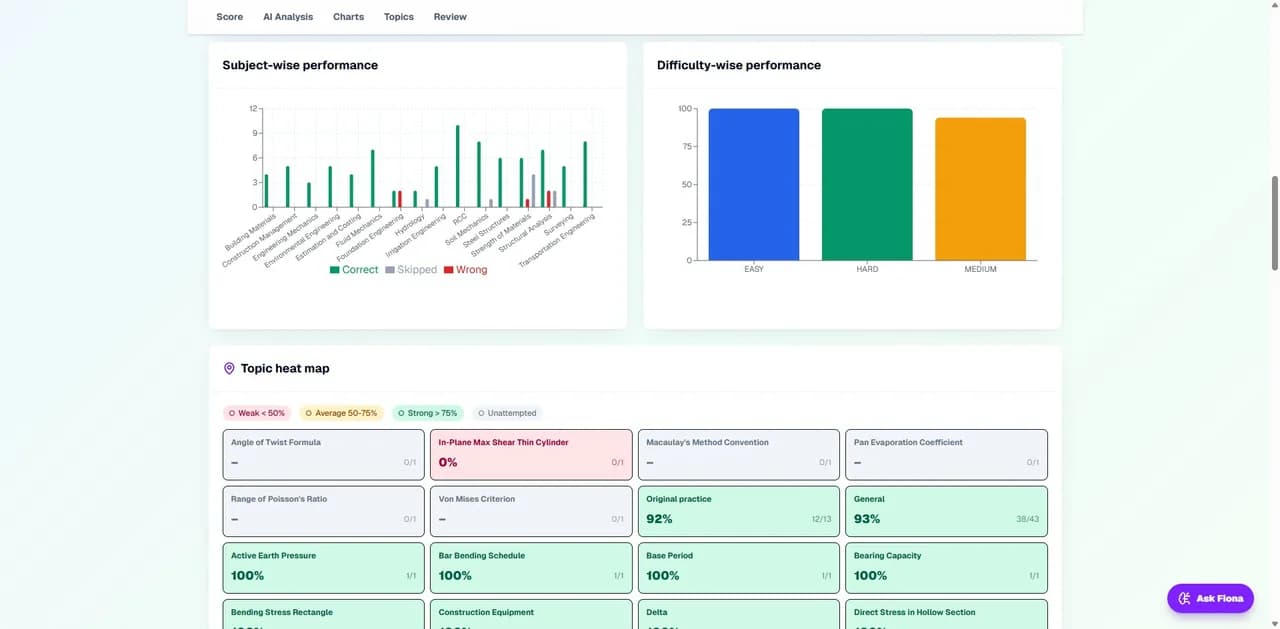Image resolution: width=1280 pixels, height=629 pixels.
Task: Open the Score tab
Action: click(x=229, y=17)
